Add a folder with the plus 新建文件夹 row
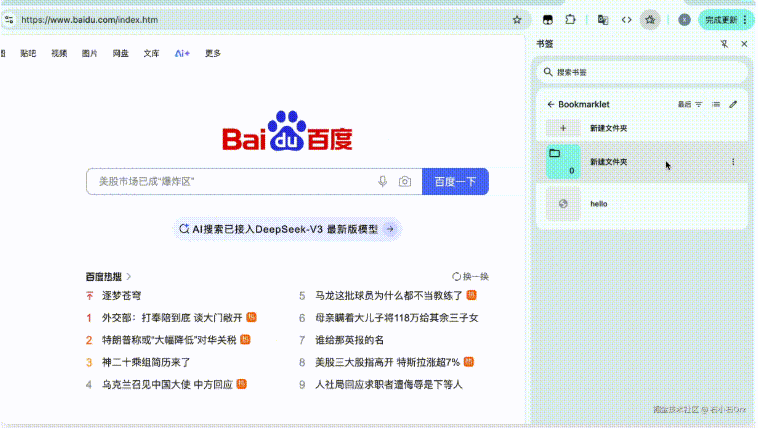The image size is (758, 428). point(642,128)
